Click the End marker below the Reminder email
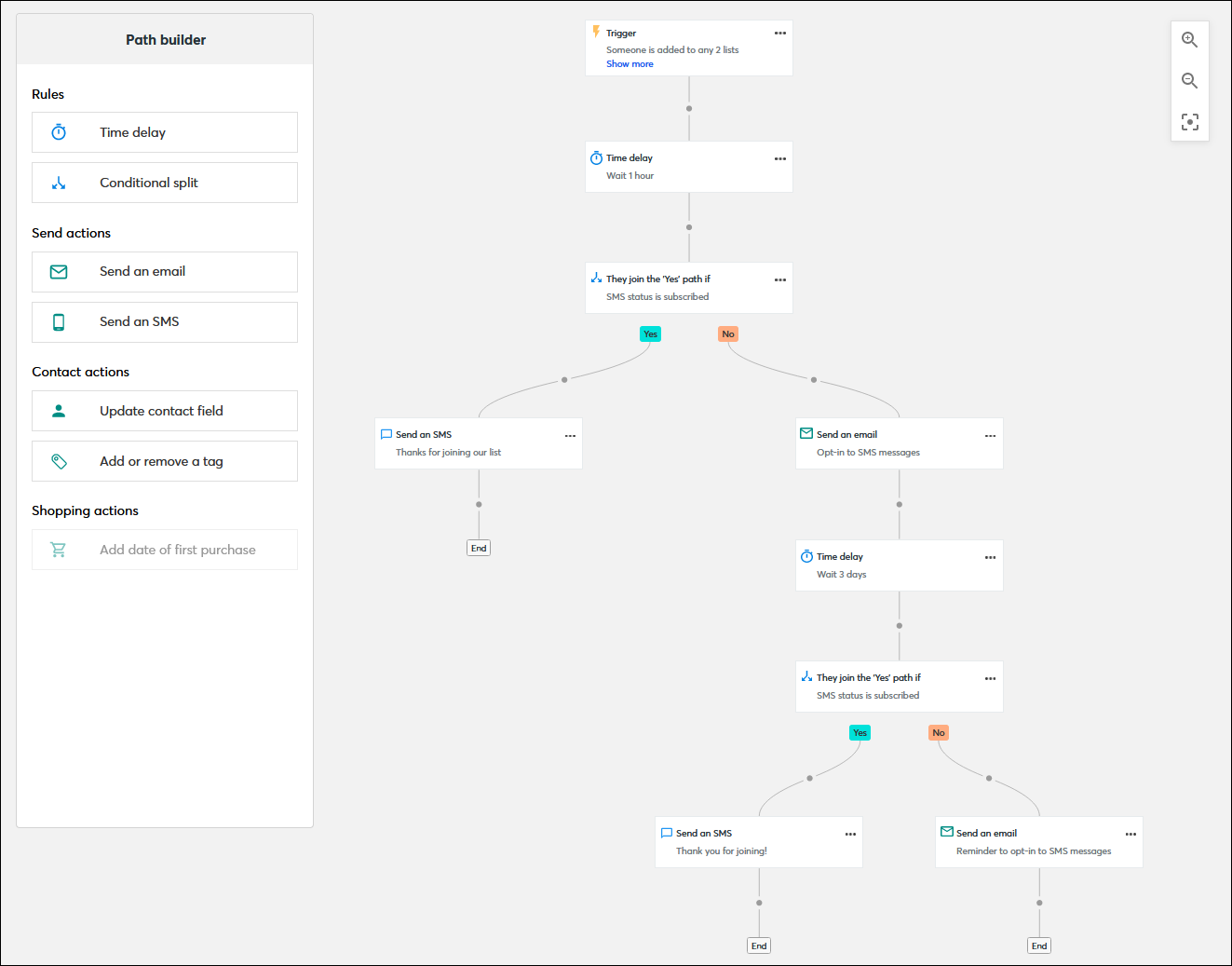 1039,946
